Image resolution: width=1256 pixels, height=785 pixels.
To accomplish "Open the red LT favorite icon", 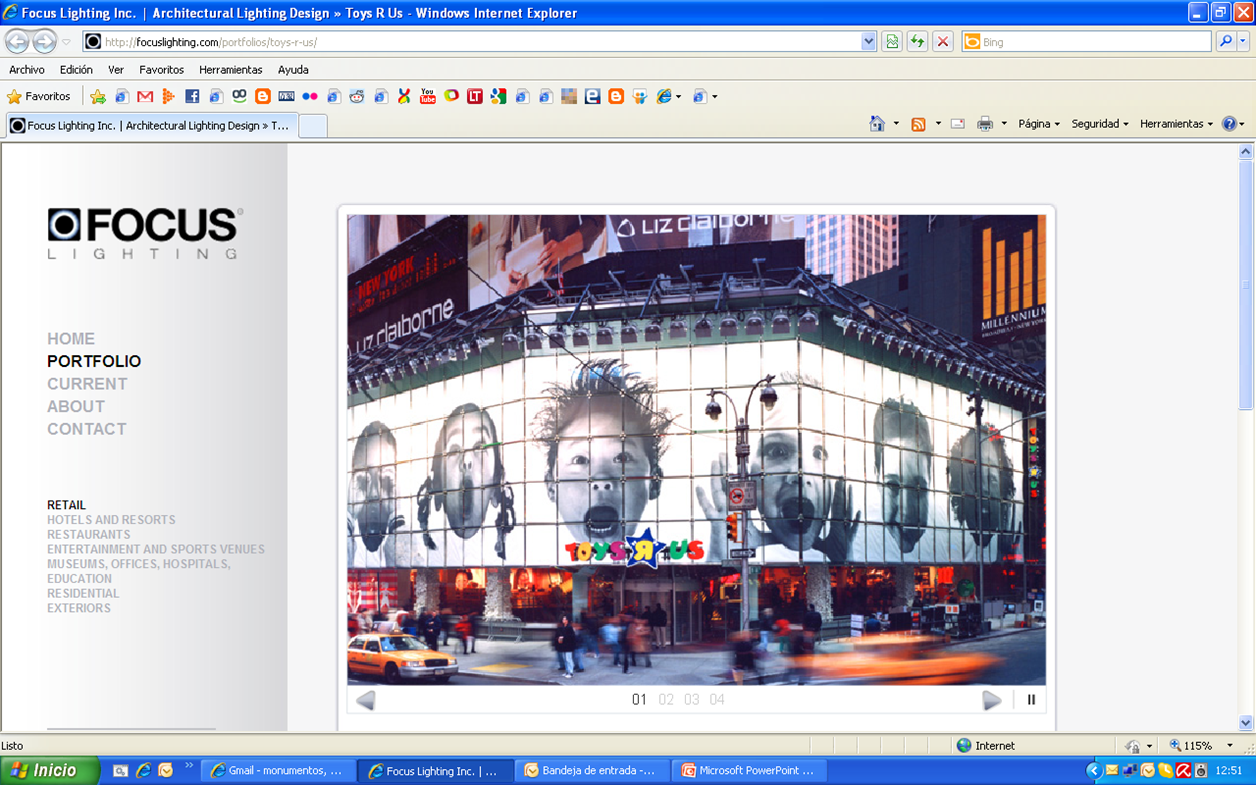I will click(475, 97).
